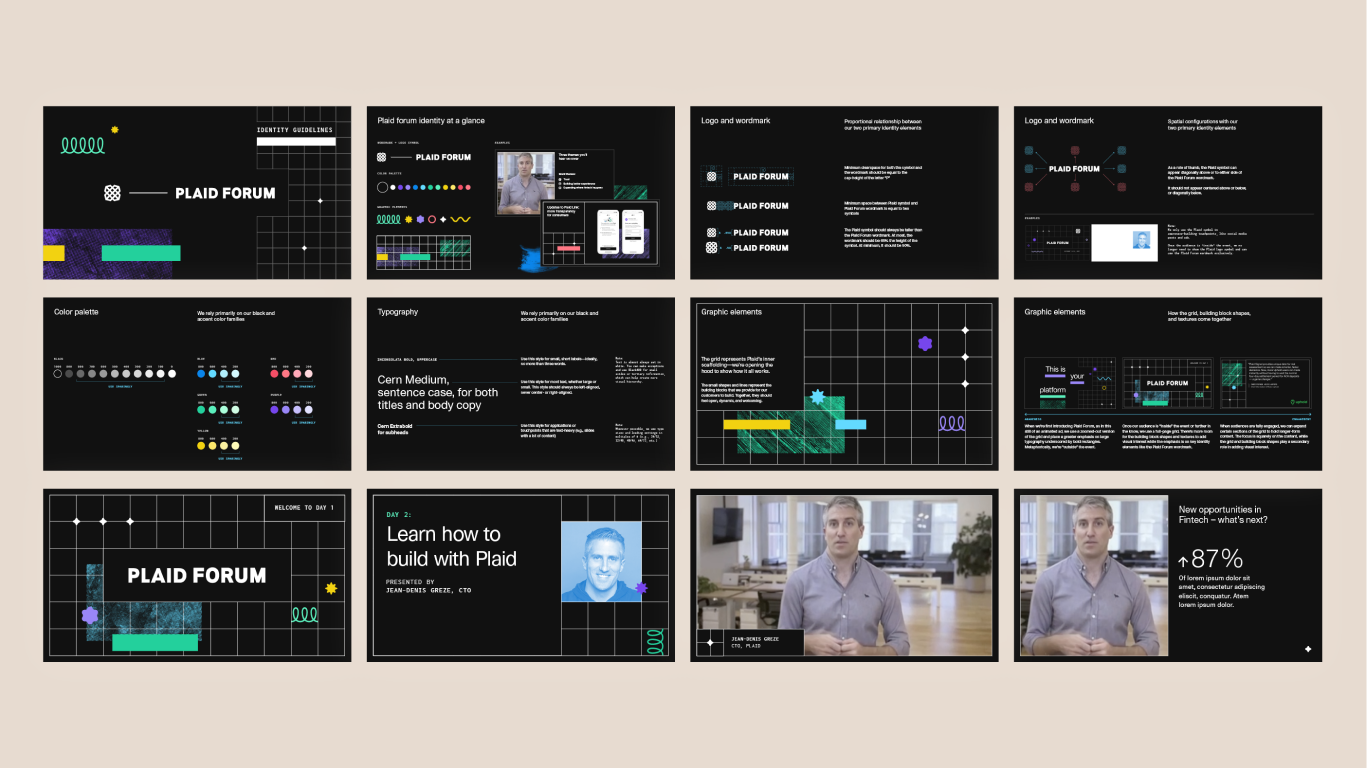Select the Graphic elements slide with three examples
1367x768 pixels.
pos(1168,384)
